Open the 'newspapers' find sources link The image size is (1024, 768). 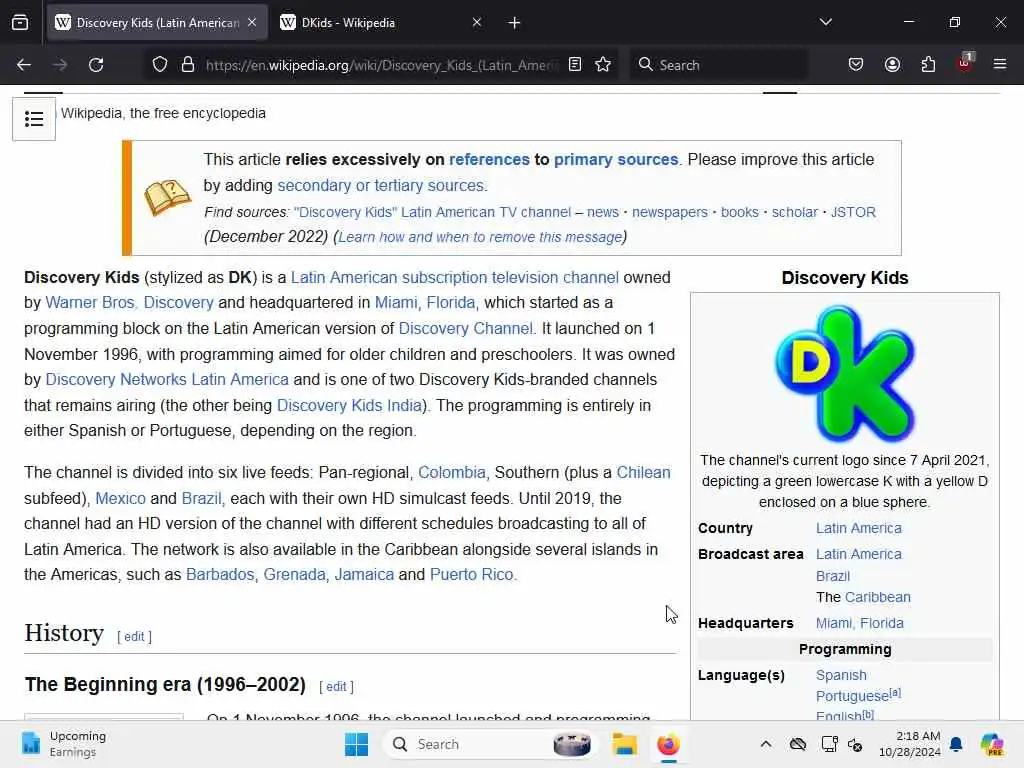point(669,212)
